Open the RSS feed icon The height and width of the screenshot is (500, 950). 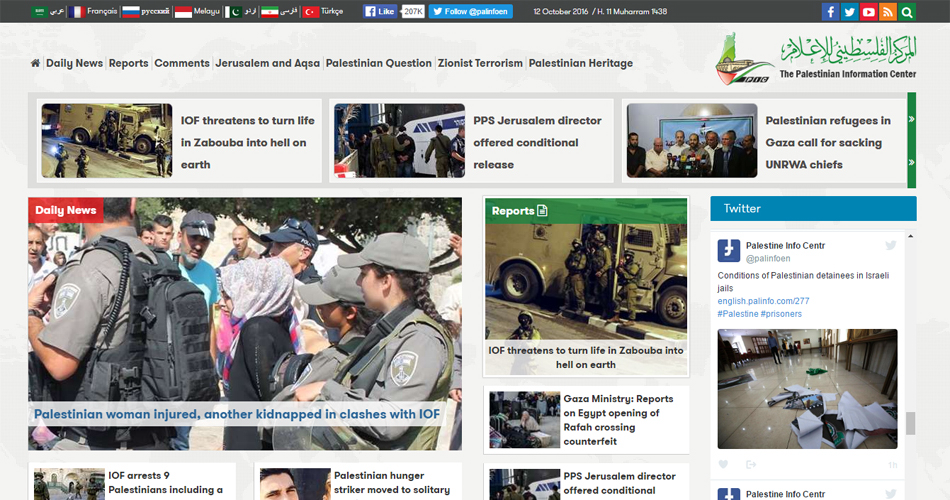[888, 12]
